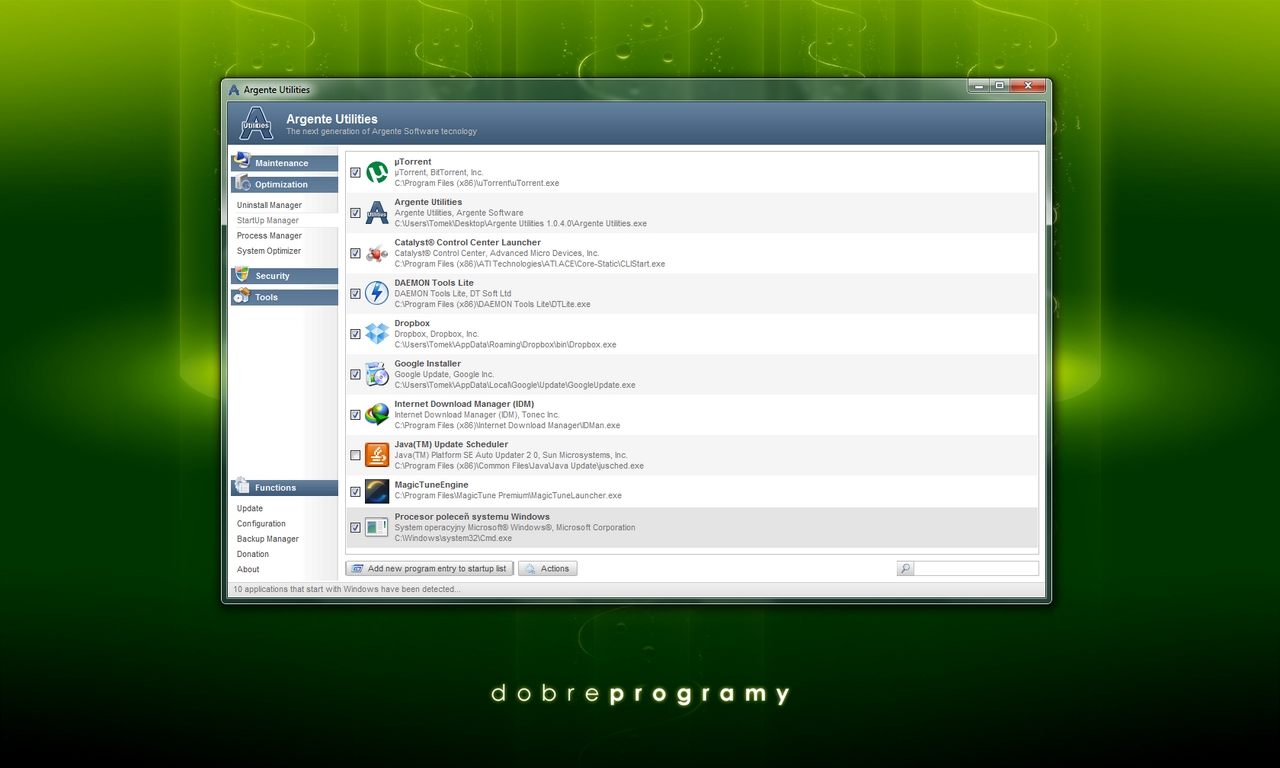Click the MagicTuneEngine icon
The width and height of the screenshot is (1280, 768).
pos(377,491)
